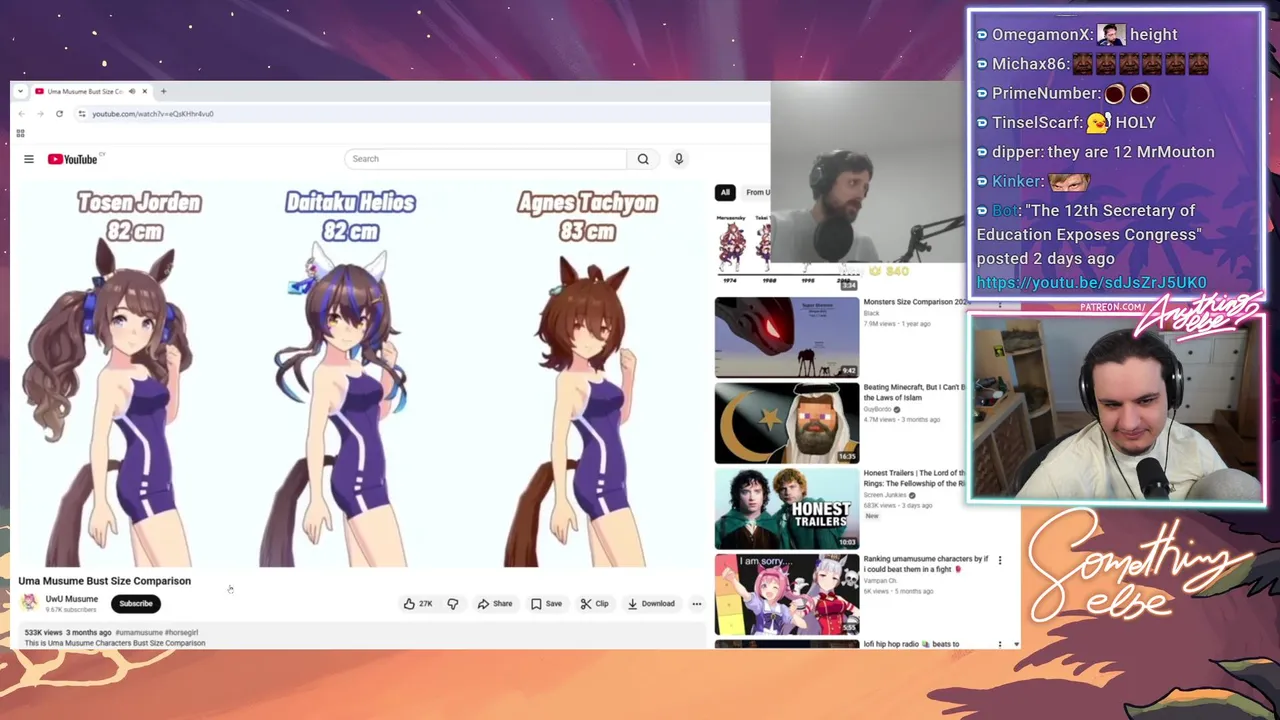This screenshot has height=720, width=1280.
Task: Click the #umamusume hashtag
Action: click(x=138, y=633)
